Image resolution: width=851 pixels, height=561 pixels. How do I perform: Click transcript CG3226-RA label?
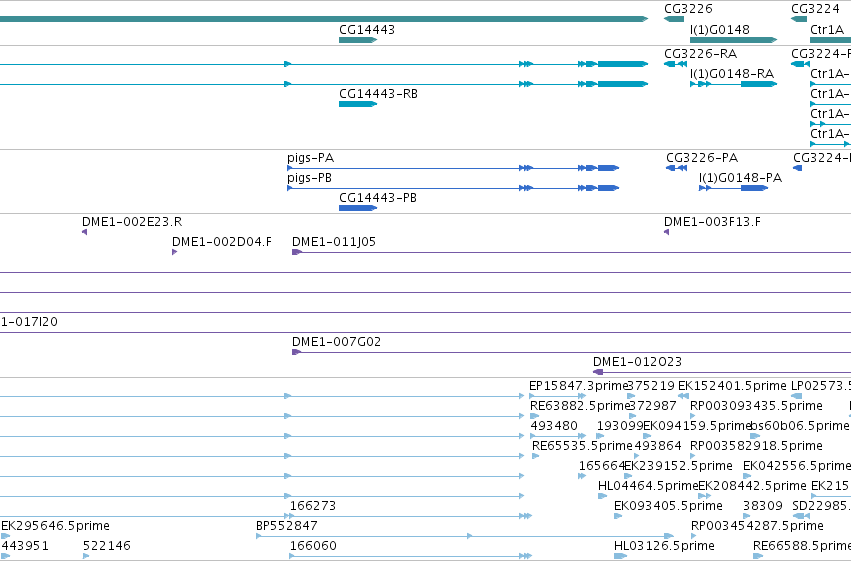pos(701,54)
